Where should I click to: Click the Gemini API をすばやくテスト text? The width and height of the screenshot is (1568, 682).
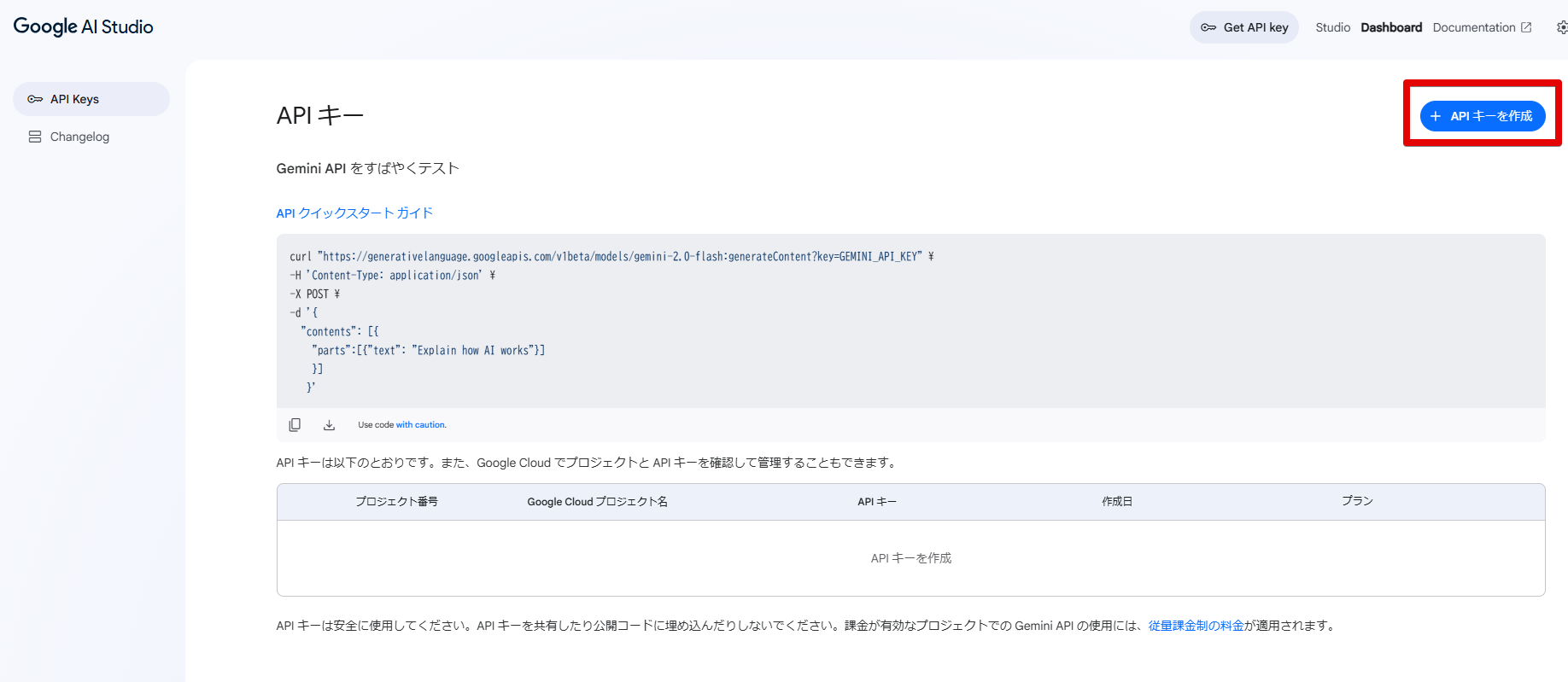368,168
